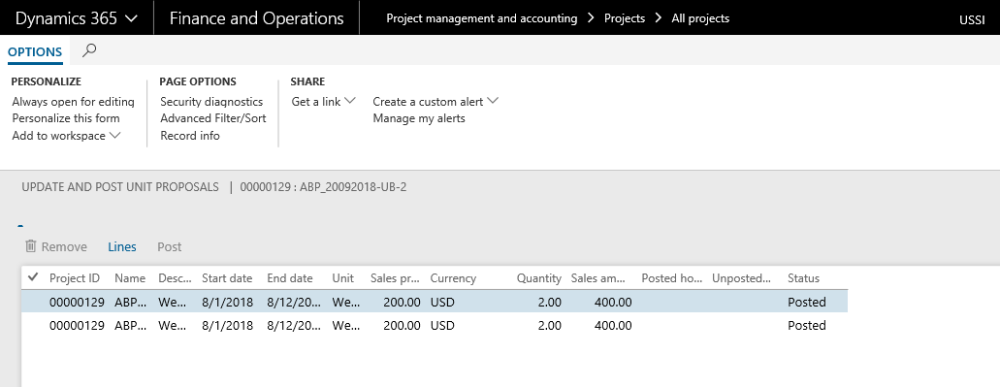
Task: Click the search magnifier icon beside OPTIONS
Action: coord(89,50)
